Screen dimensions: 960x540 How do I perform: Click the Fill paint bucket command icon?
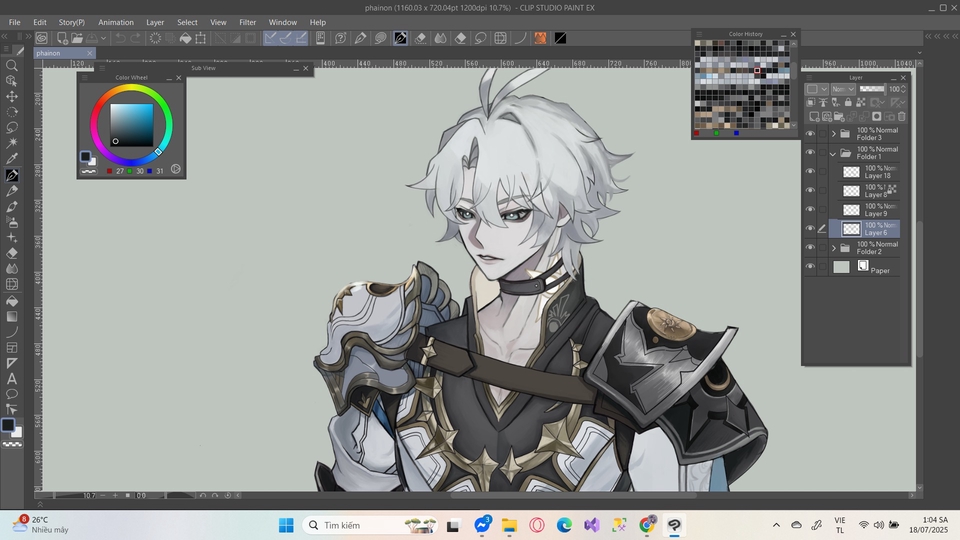[x=185, y=38]
